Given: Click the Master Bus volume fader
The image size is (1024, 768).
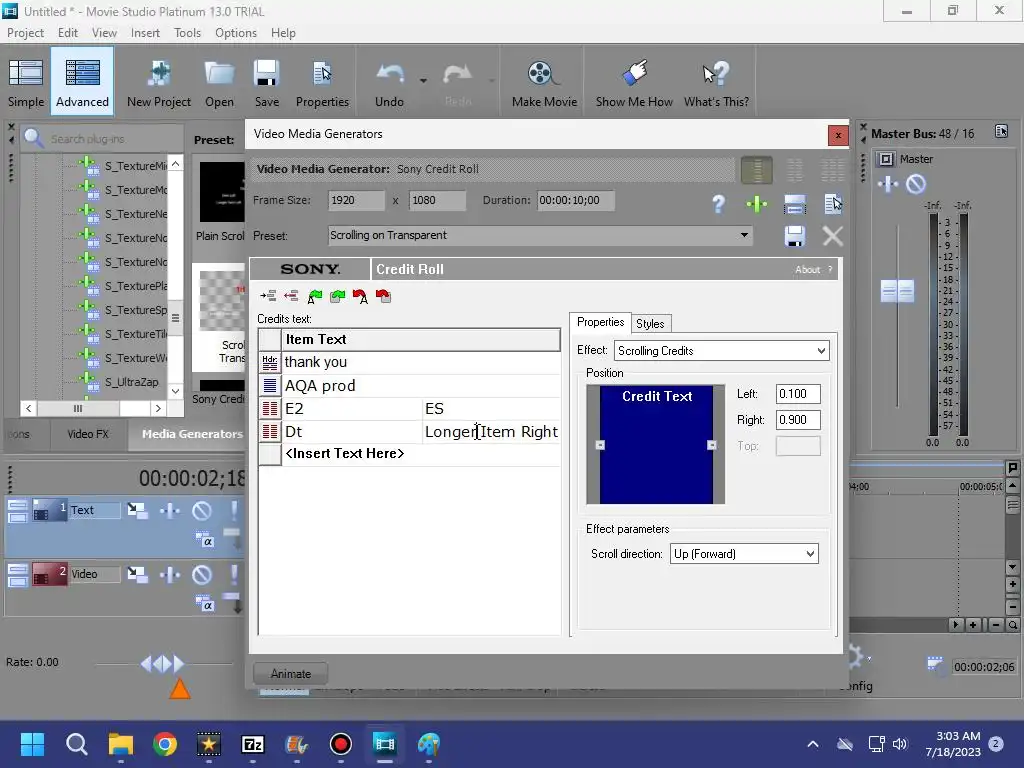Looking at the screenshot, I should point(897,291).
